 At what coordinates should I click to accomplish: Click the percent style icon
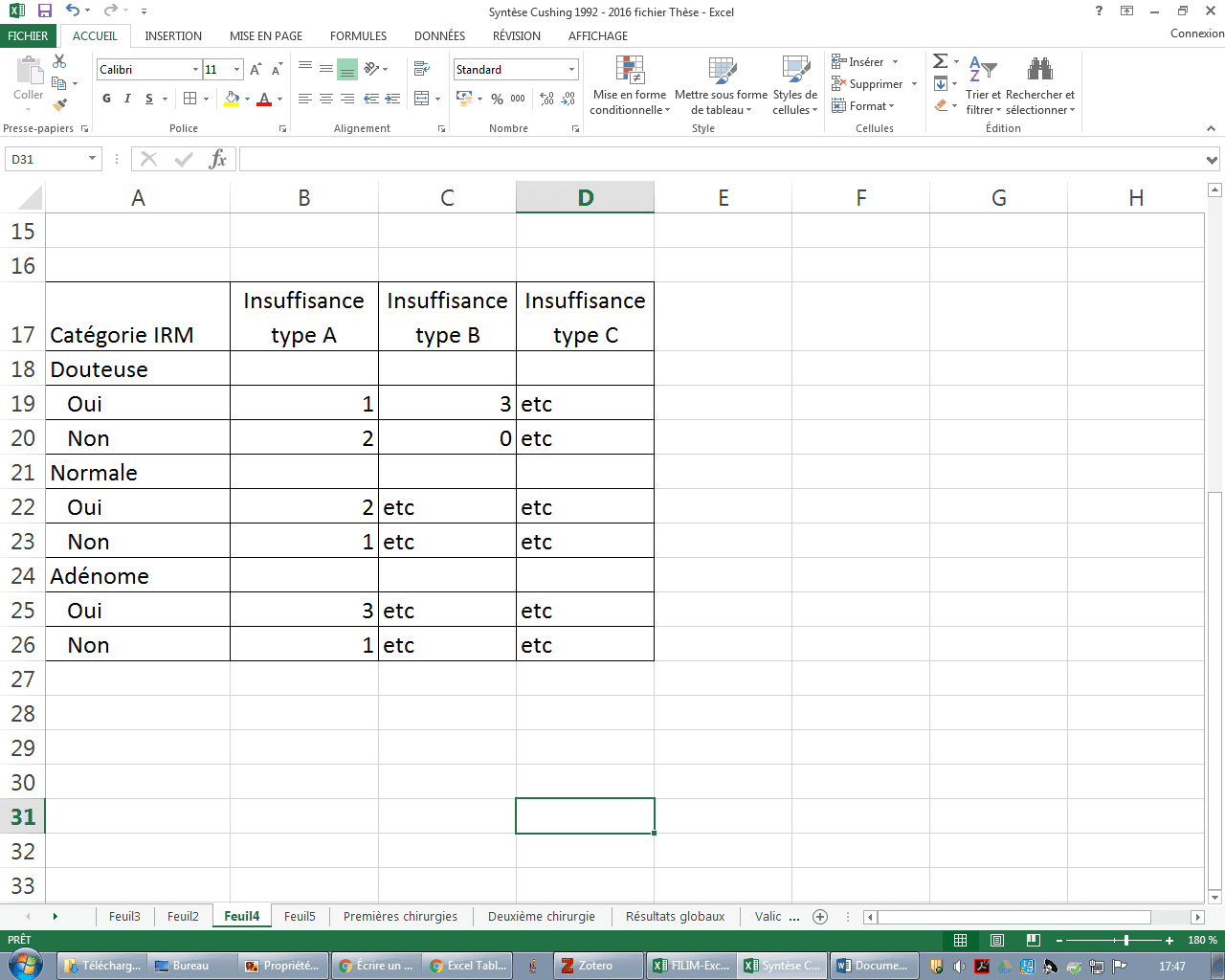(x=497, y=99)
